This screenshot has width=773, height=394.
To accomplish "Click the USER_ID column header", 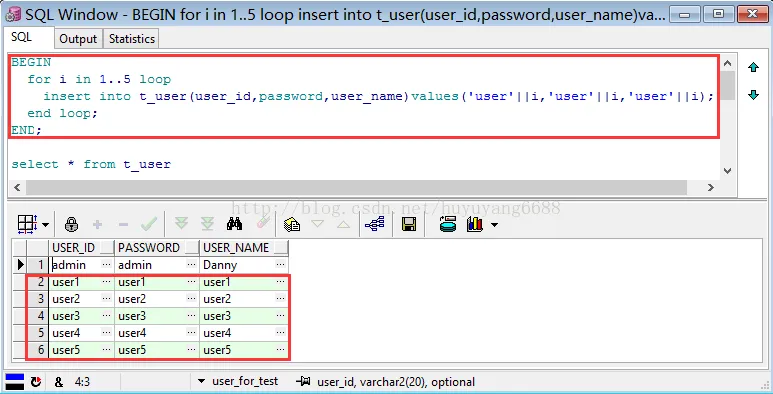I will pyautogui.click(x=81, y=248).
